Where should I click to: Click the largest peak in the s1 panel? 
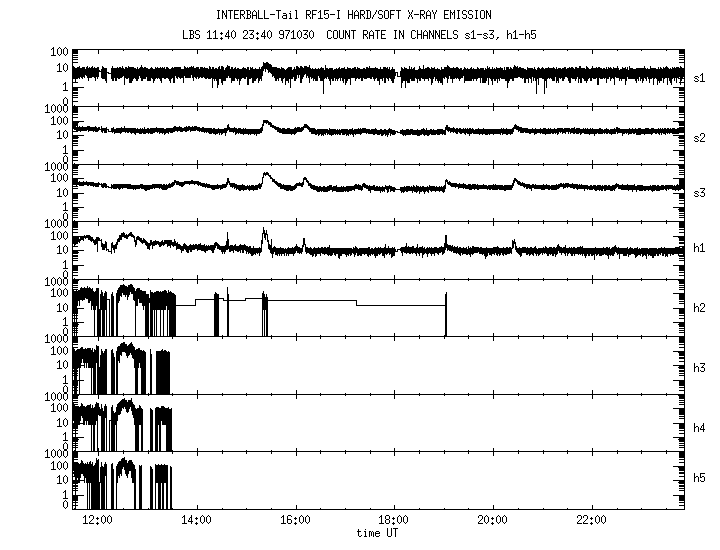coord(265,66)
